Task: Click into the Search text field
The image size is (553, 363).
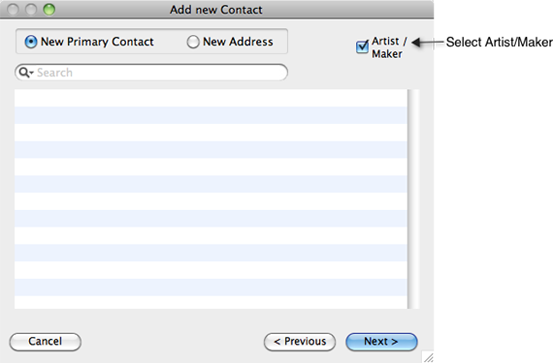Action: pyautogui.click(x=151, y=72)
